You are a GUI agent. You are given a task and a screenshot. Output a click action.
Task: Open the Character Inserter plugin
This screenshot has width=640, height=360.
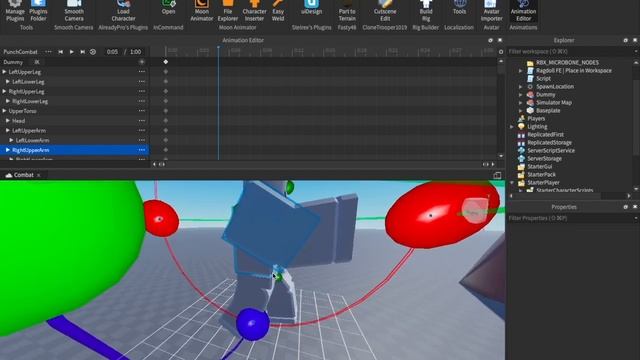coord(254,11)
